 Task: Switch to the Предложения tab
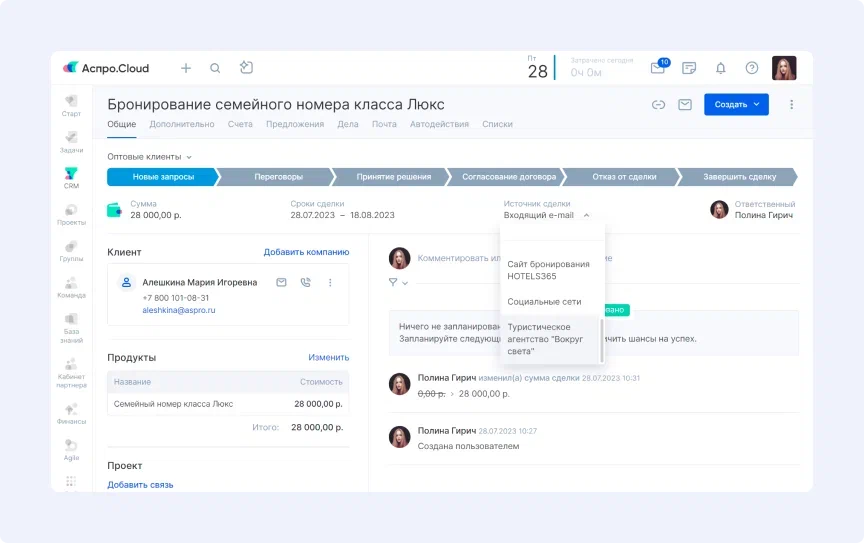295,124
